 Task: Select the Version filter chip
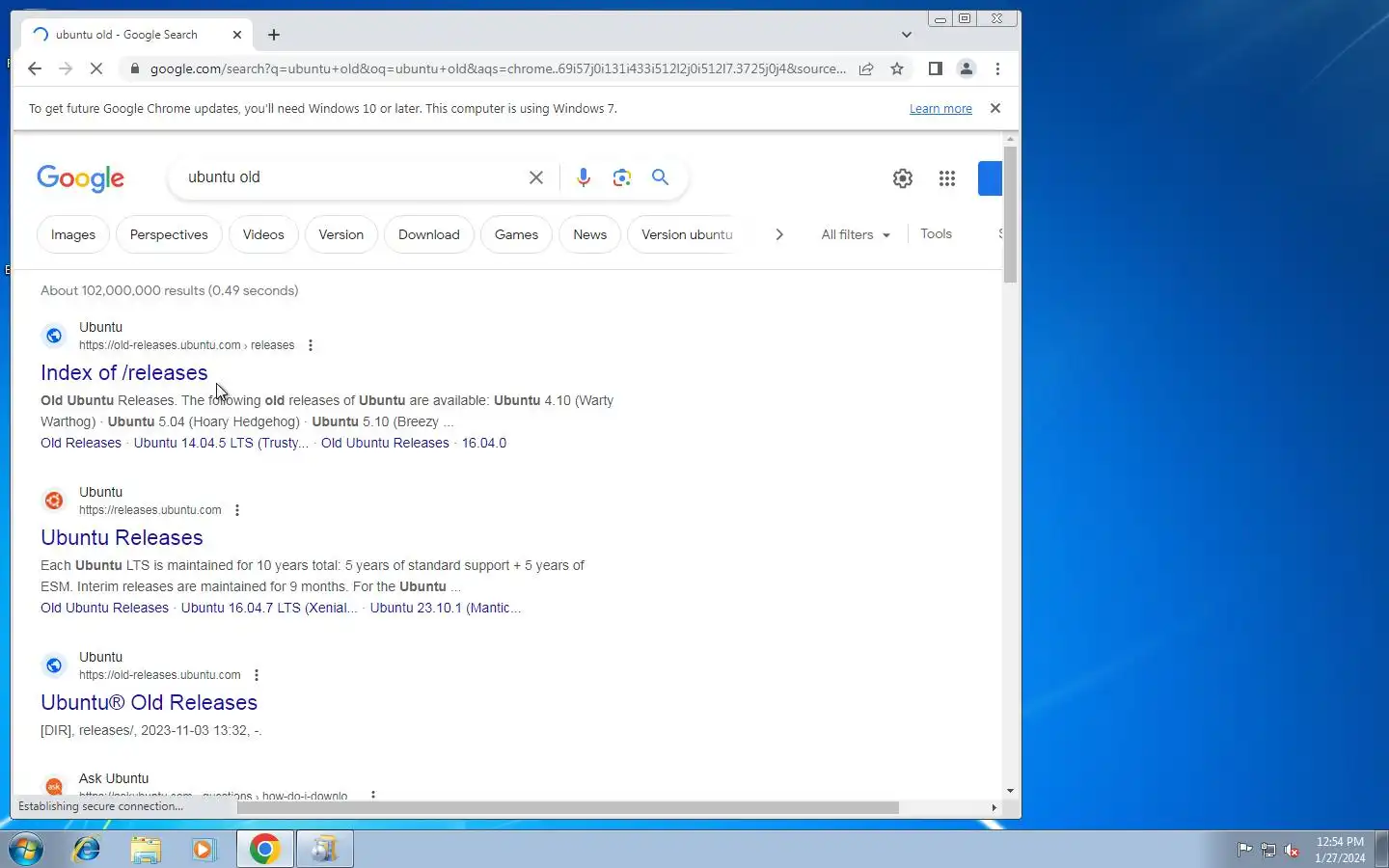click(341, 234)
